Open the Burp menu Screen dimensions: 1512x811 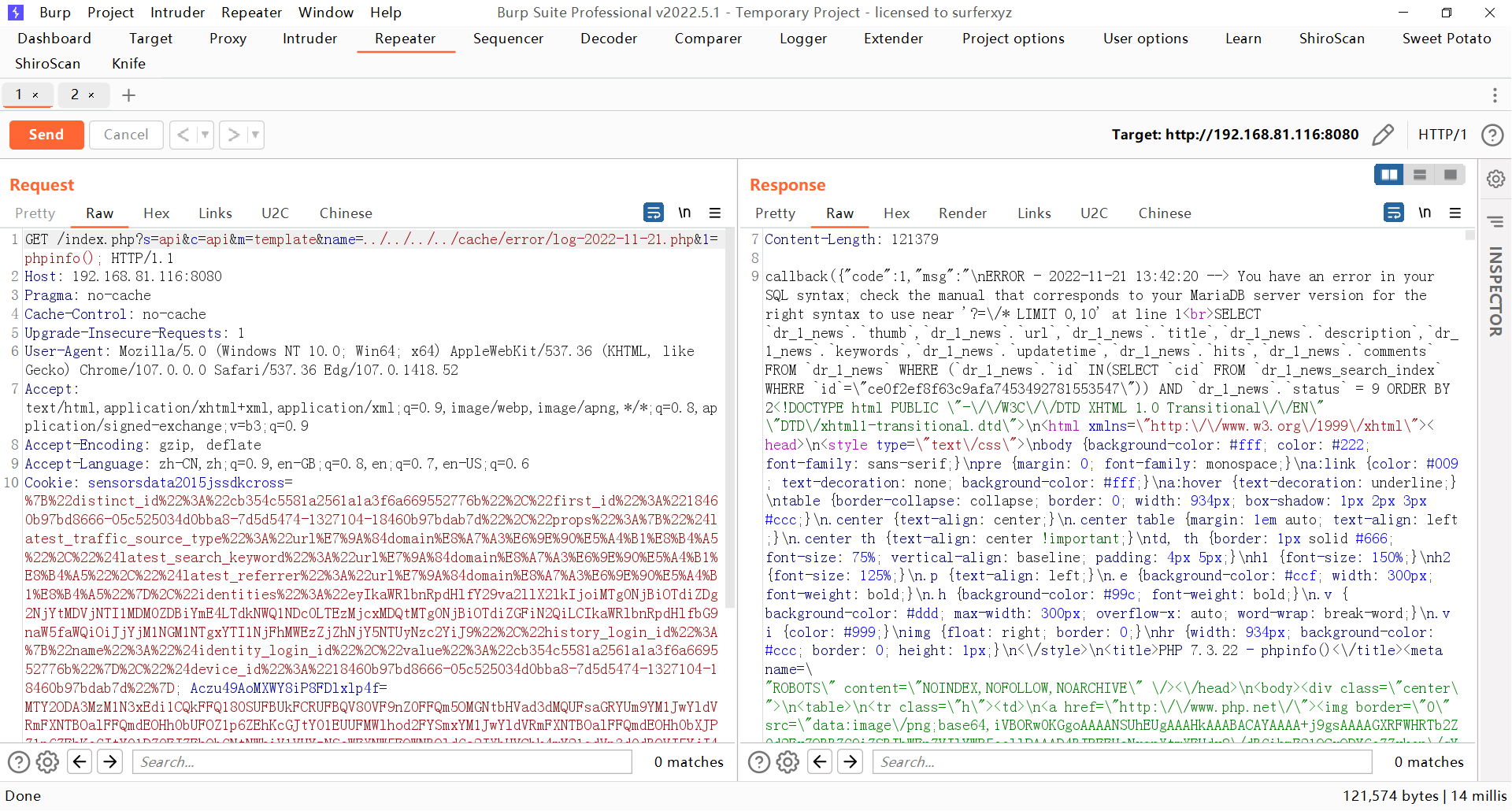click(55, 13)
